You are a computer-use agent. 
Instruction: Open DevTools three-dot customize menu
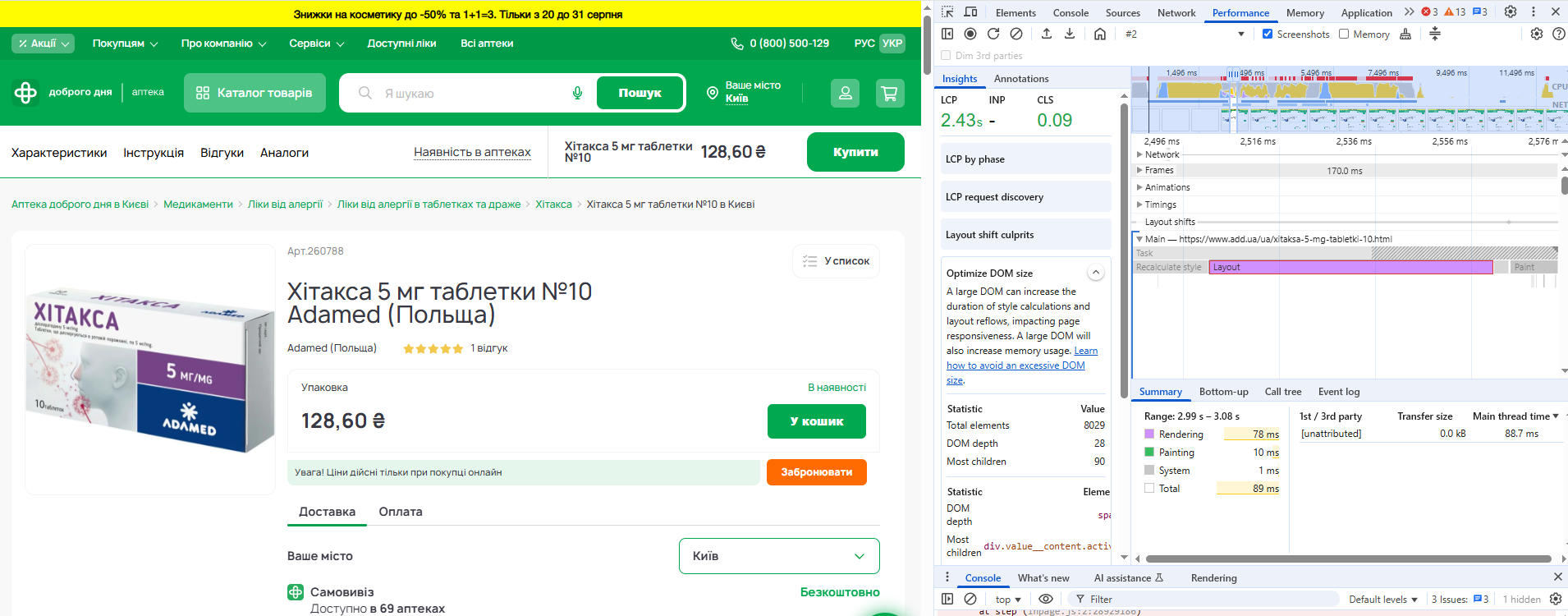point(1534,12)
